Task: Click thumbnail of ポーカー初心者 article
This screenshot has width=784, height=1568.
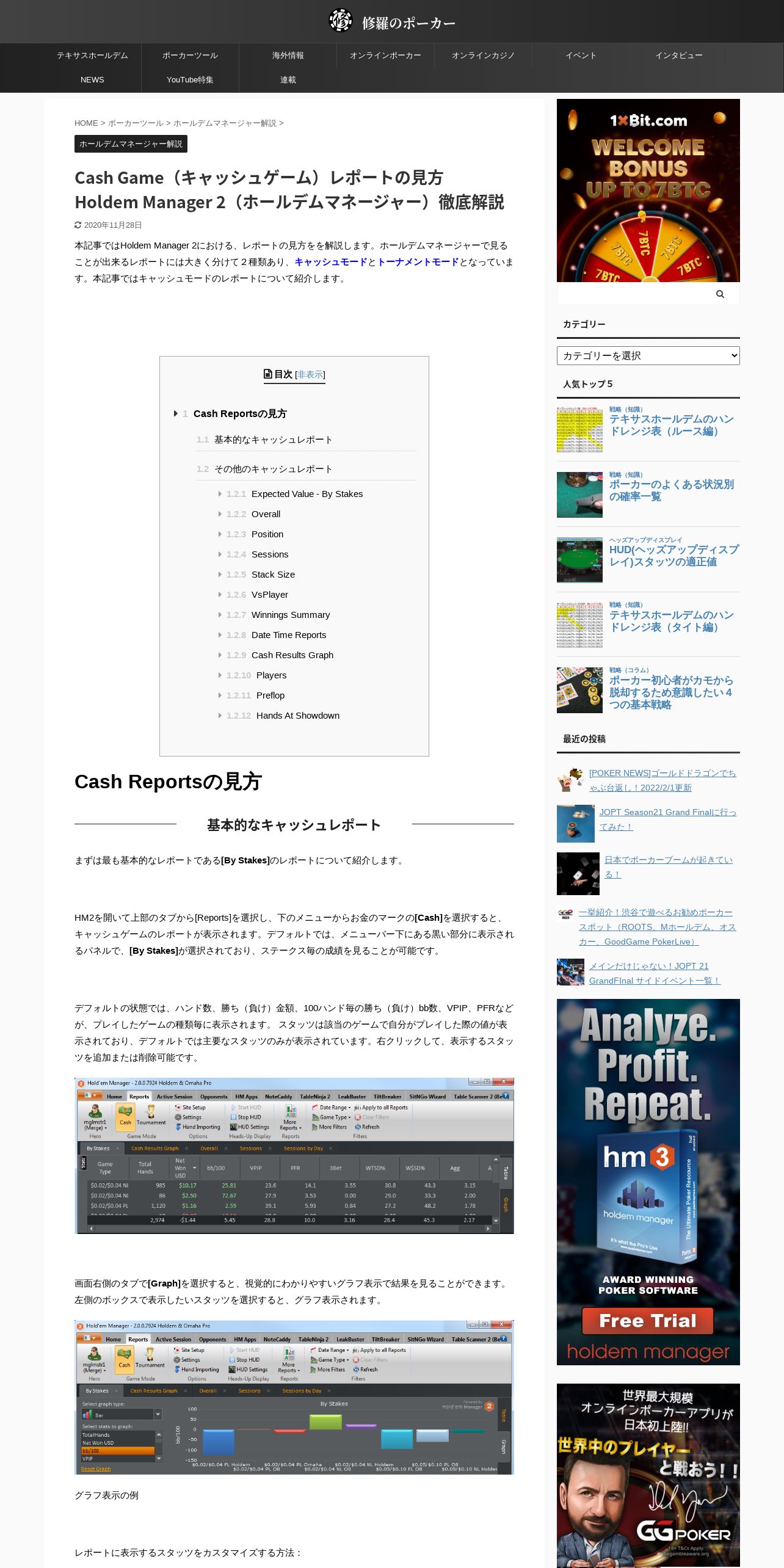Action: (579, 691)
